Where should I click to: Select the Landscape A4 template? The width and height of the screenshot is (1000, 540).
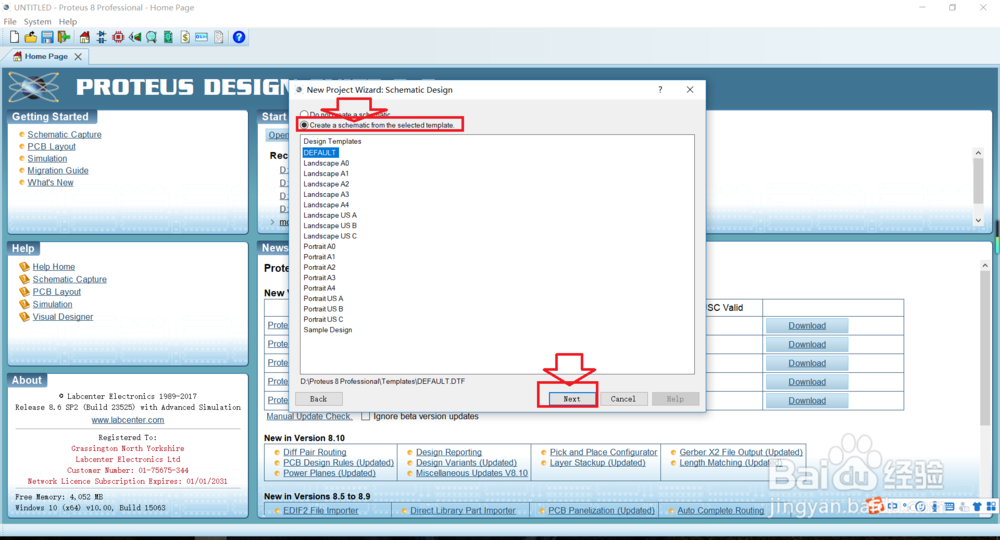[326, 205]
